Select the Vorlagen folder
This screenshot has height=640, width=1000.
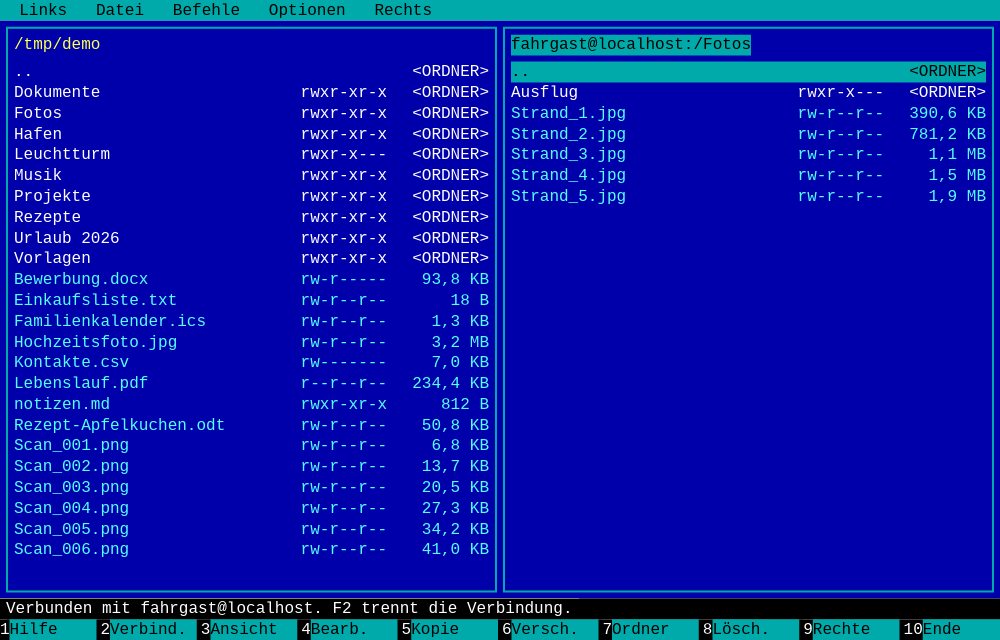tap(251, 258)
